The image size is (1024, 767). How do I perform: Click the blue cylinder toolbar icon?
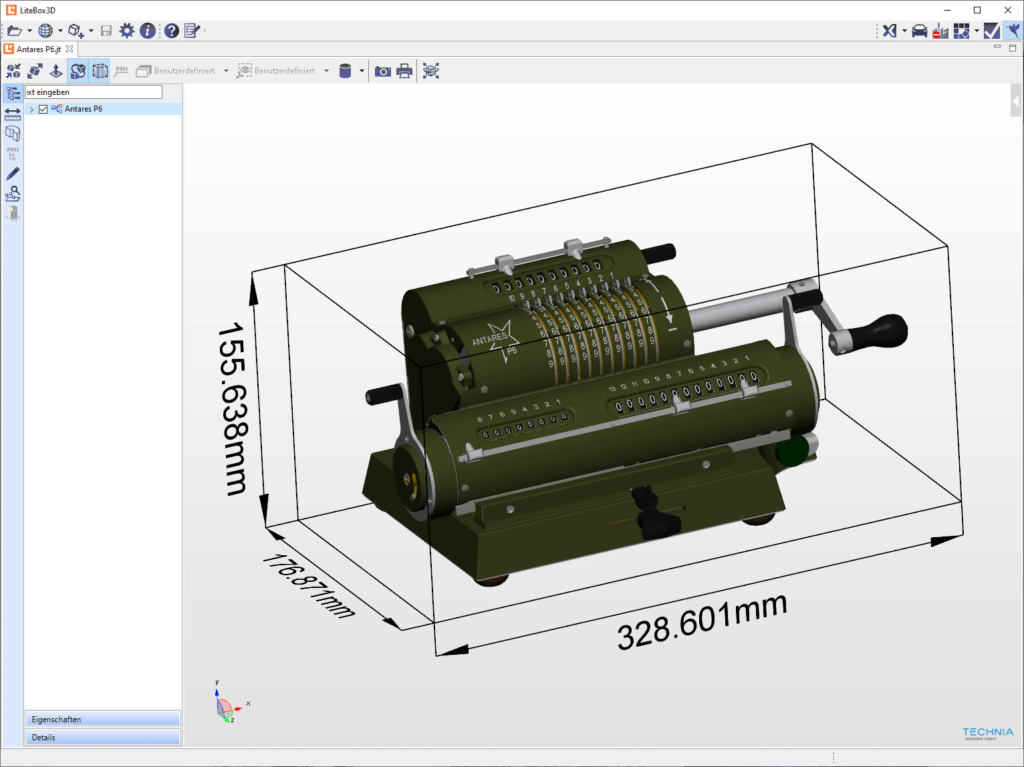click(x=345, y=71)
